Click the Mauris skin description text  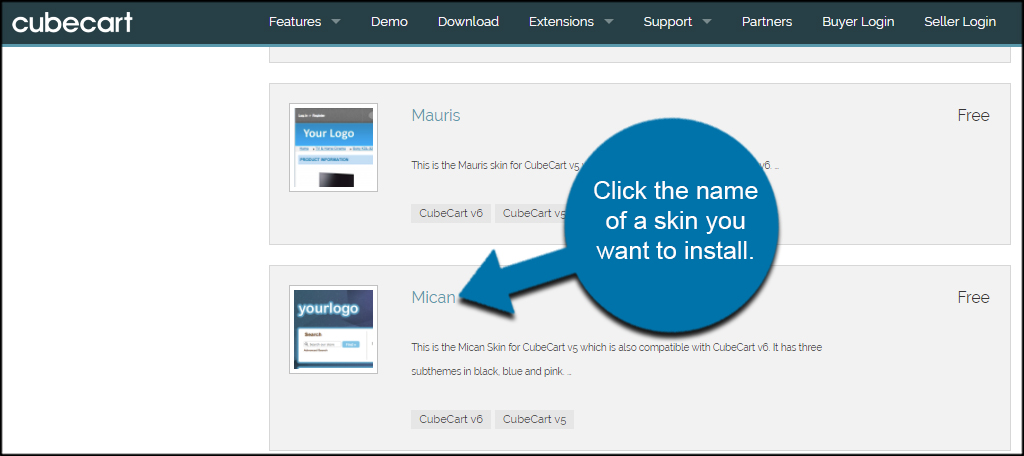(x=594, y=166)
